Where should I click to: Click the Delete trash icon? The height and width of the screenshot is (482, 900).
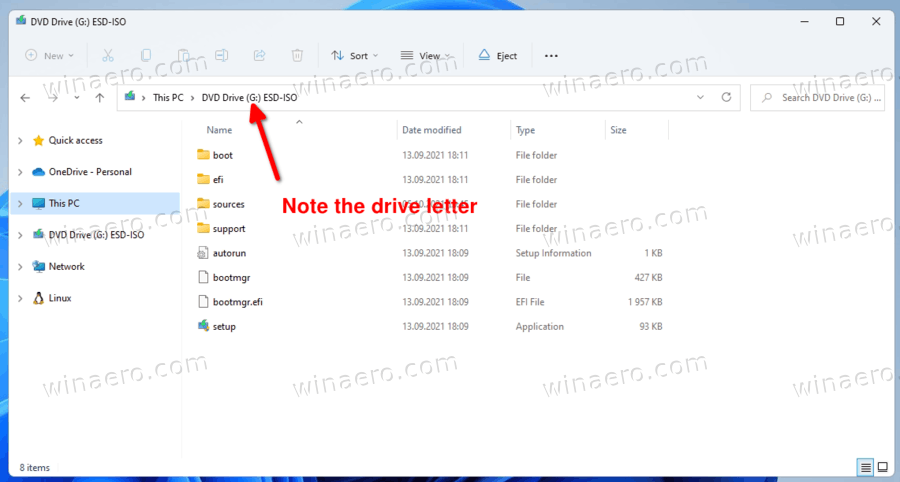click(297, 56)
